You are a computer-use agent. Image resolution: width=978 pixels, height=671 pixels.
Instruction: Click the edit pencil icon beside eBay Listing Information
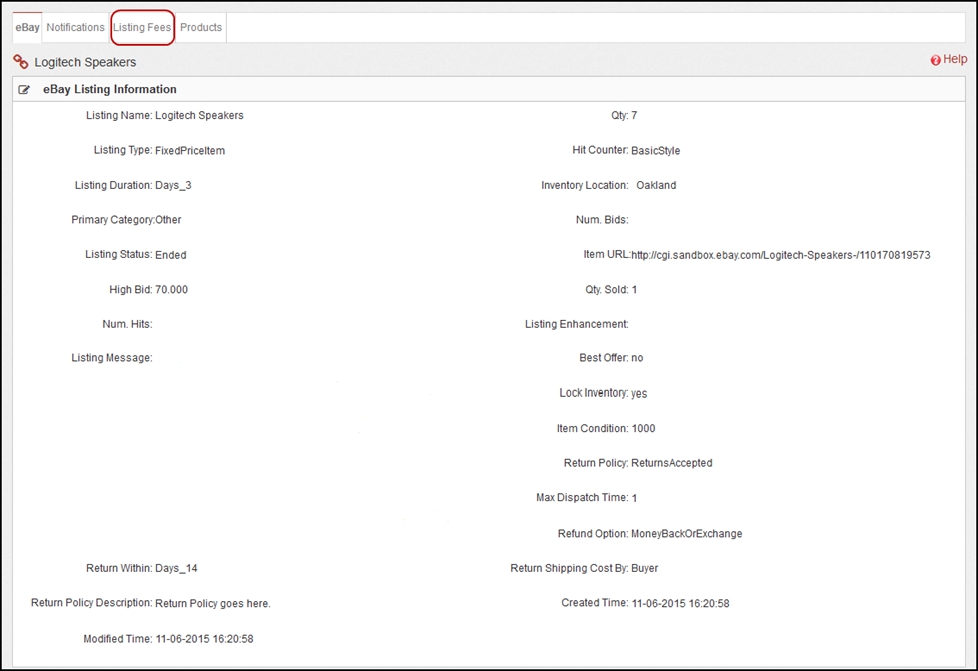[24, 90]
